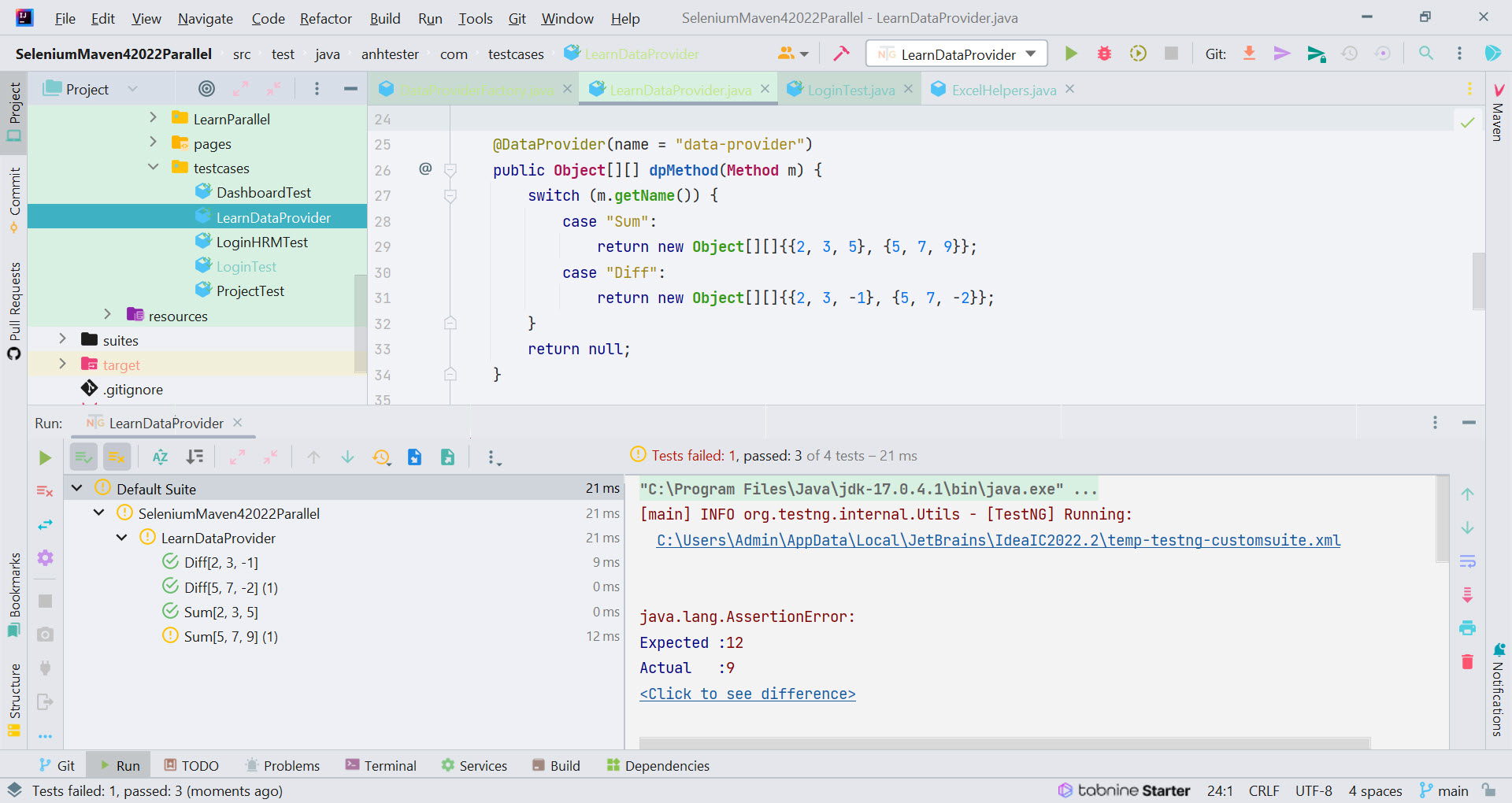Switch to ExcelHelpers.java editor tab
The width and height of the screenshot is (1512, 803).
[1003, 90]
